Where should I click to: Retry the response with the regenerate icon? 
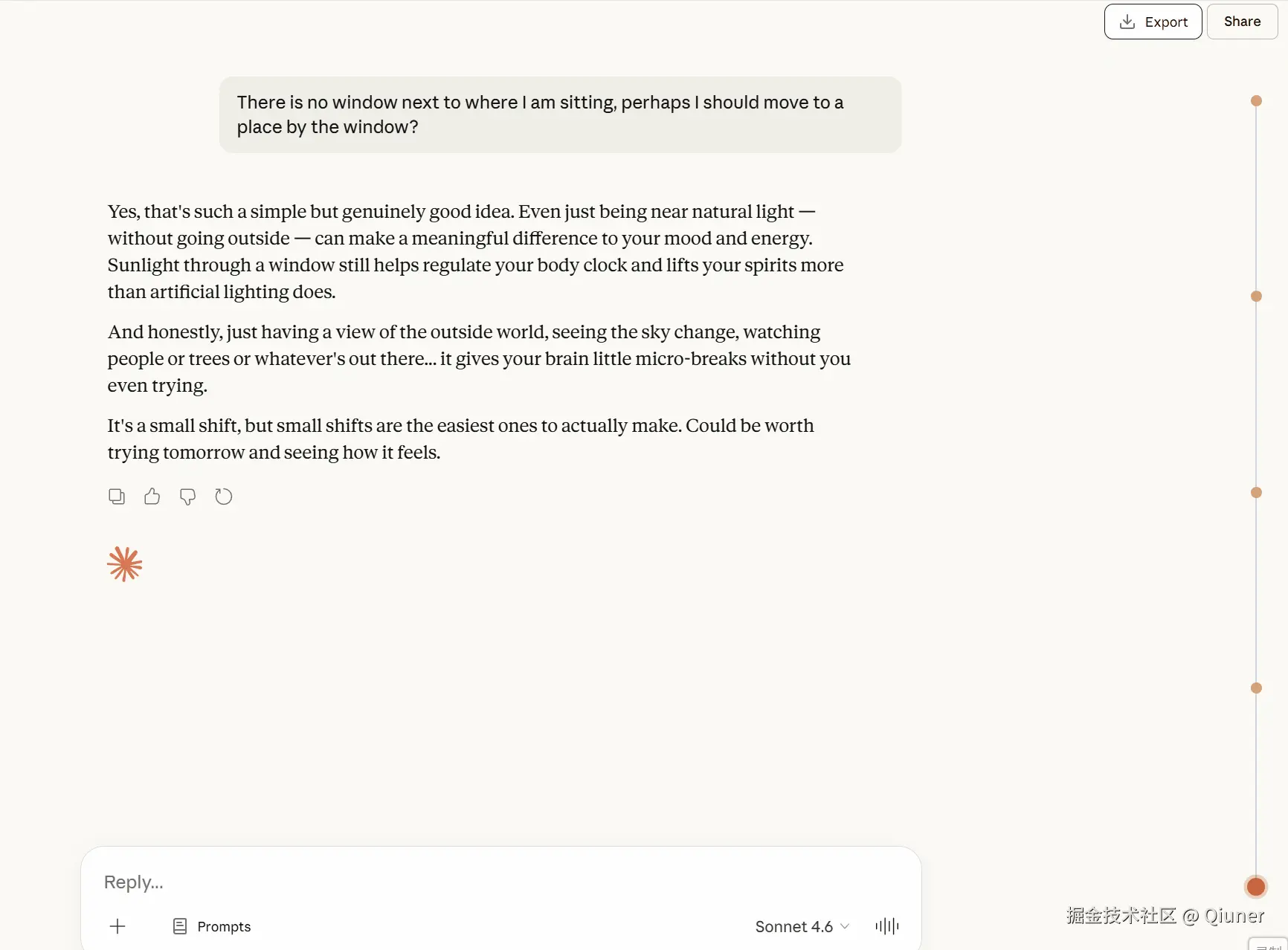224,497
